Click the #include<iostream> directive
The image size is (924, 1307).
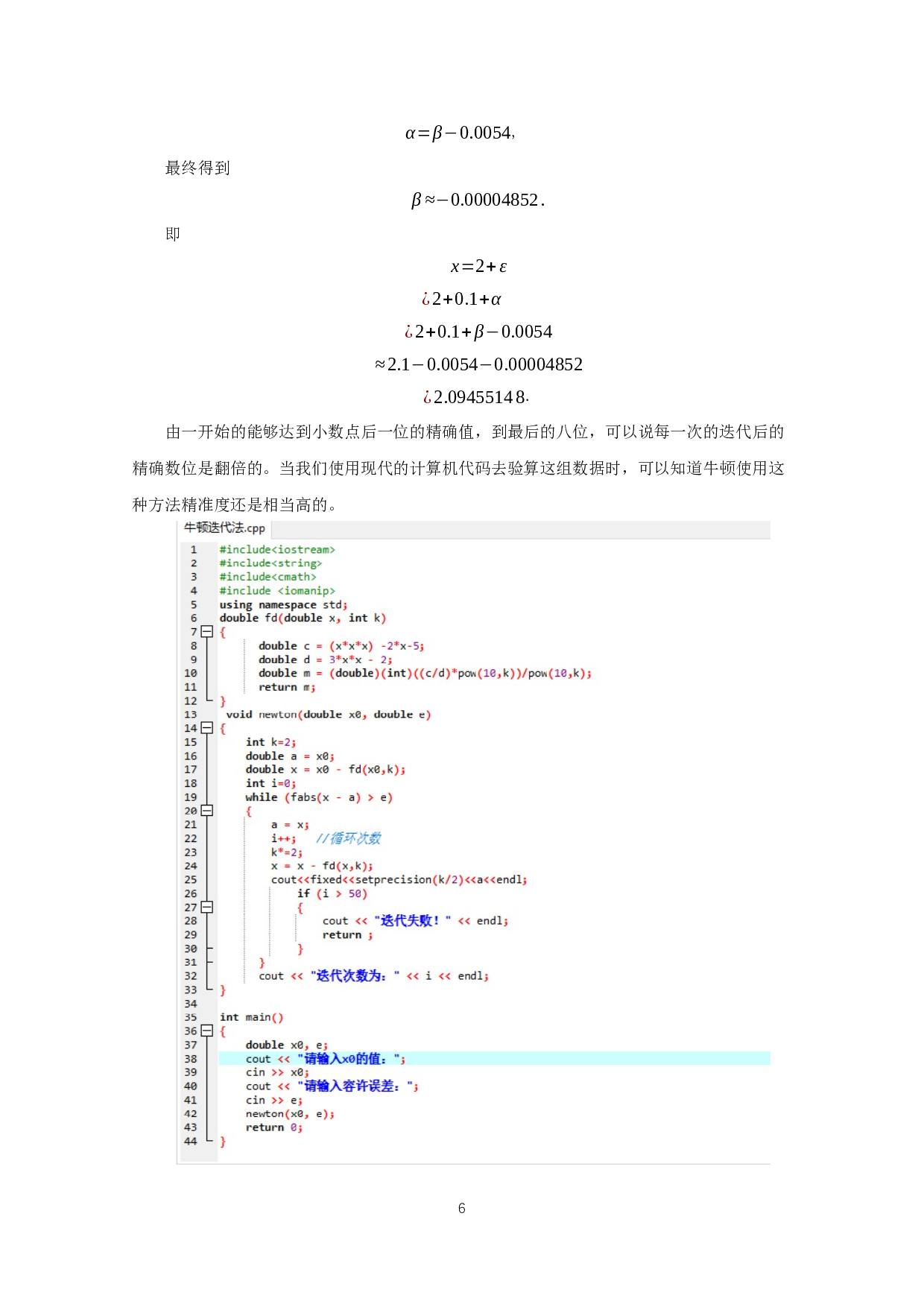pos(277,550)
